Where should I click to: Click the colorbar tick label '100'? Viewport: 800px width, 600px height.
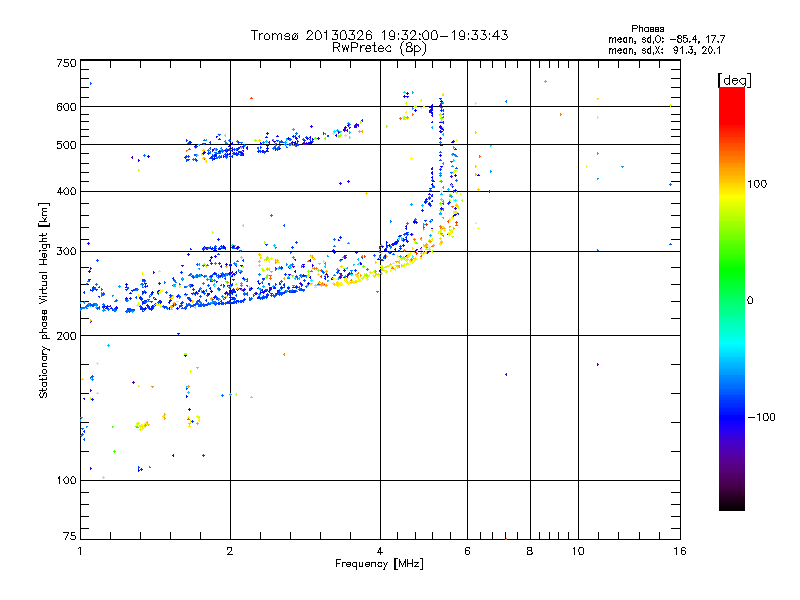coord(757,184)
